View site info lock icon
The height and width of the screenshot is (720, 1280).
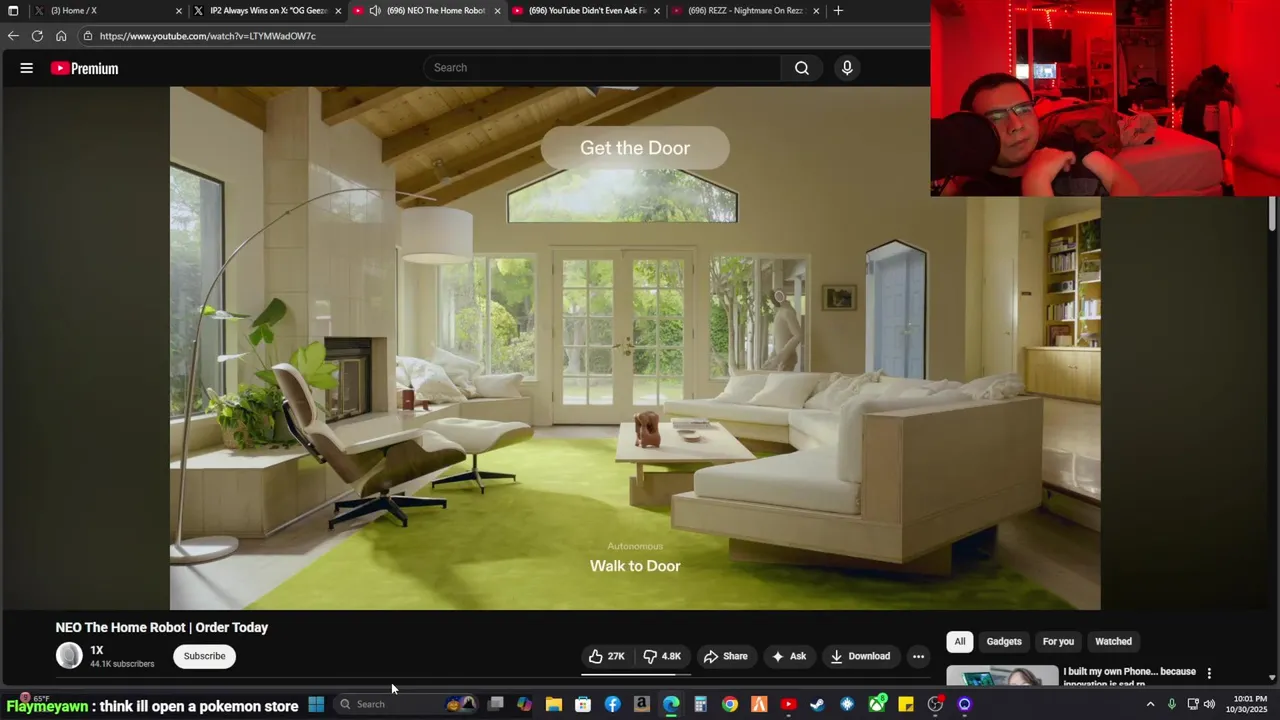click(x=88, y=36)
